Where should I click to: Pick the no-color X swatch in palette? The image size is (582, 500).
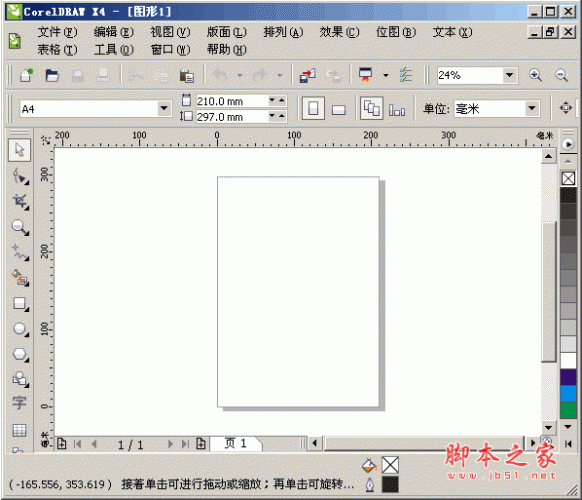pyautogui.click(x=568, y=179)
